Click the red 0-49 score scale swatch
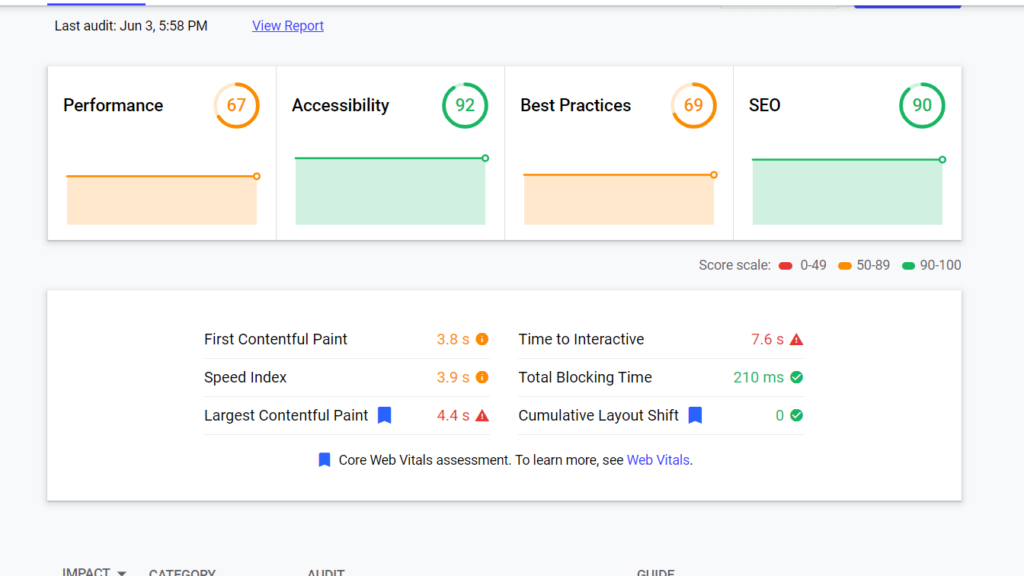The height and width of the screenshot is (576, 1024). click(x=786, y=266)
